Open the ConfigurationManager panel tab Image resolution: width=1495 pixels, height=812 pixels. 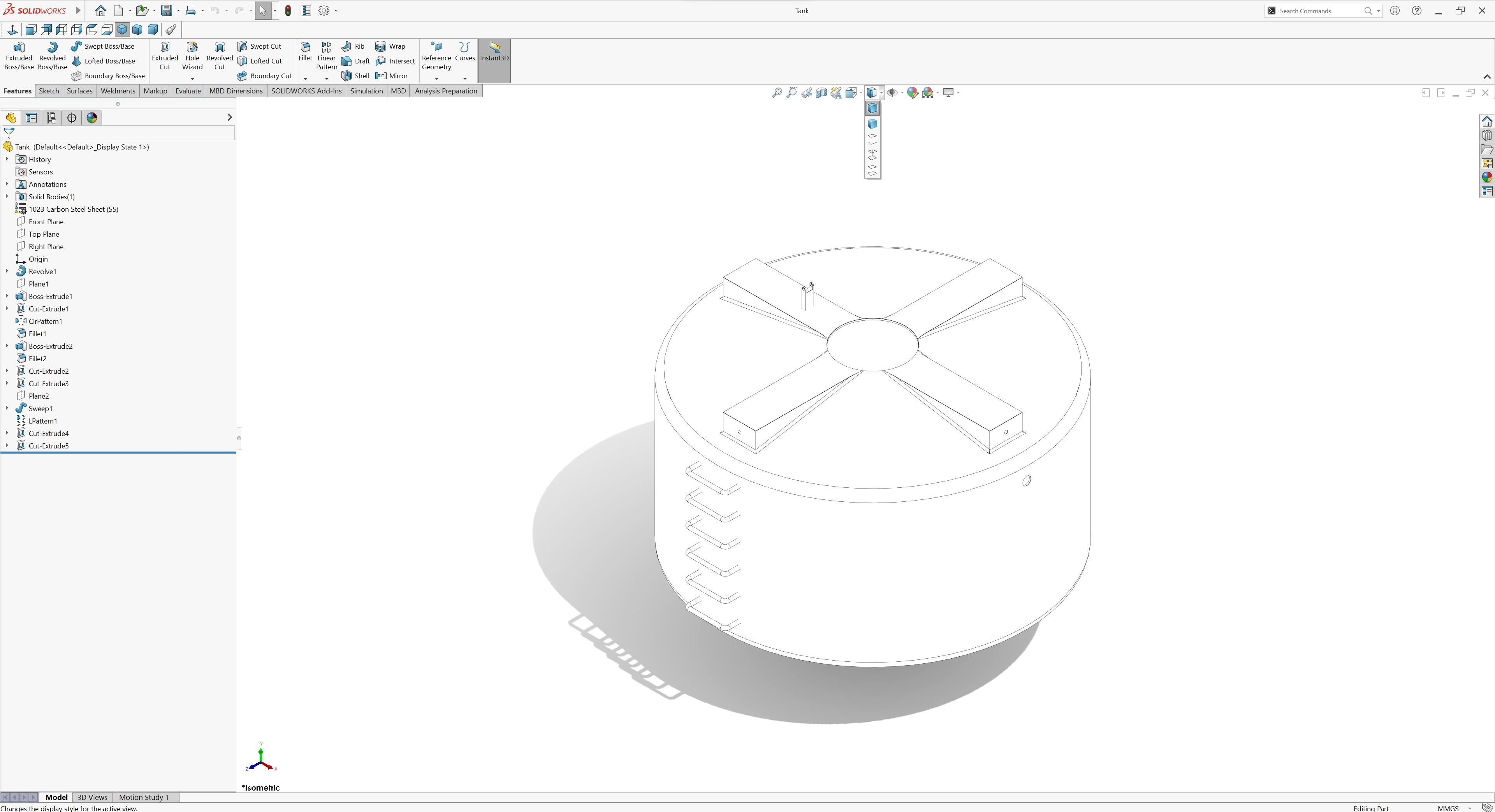tap(51, 117)
